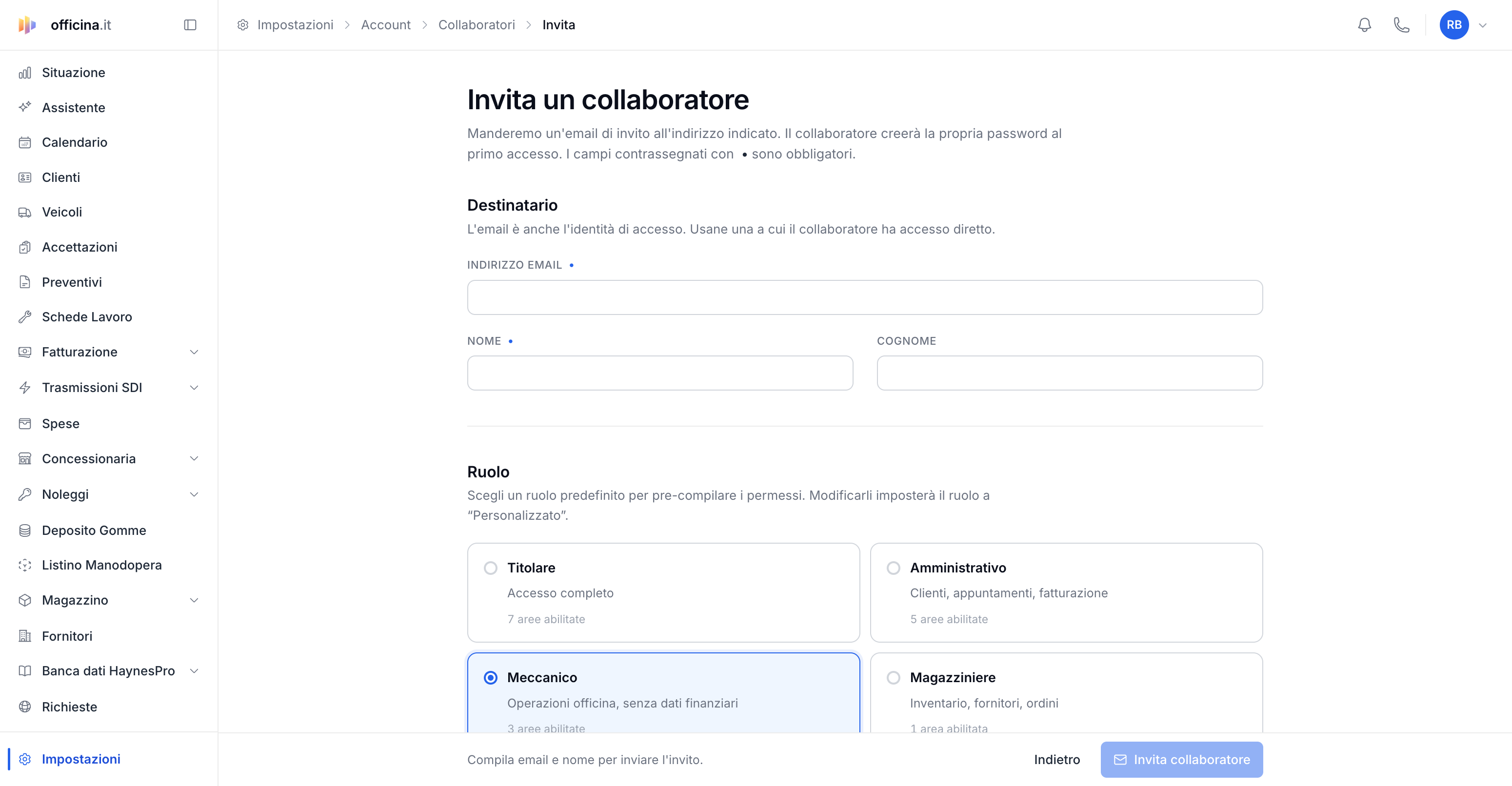Expand the Magazzino submenu chevron
The height and width of the screenshot is (786, 1512).
[x=194, y=600]
